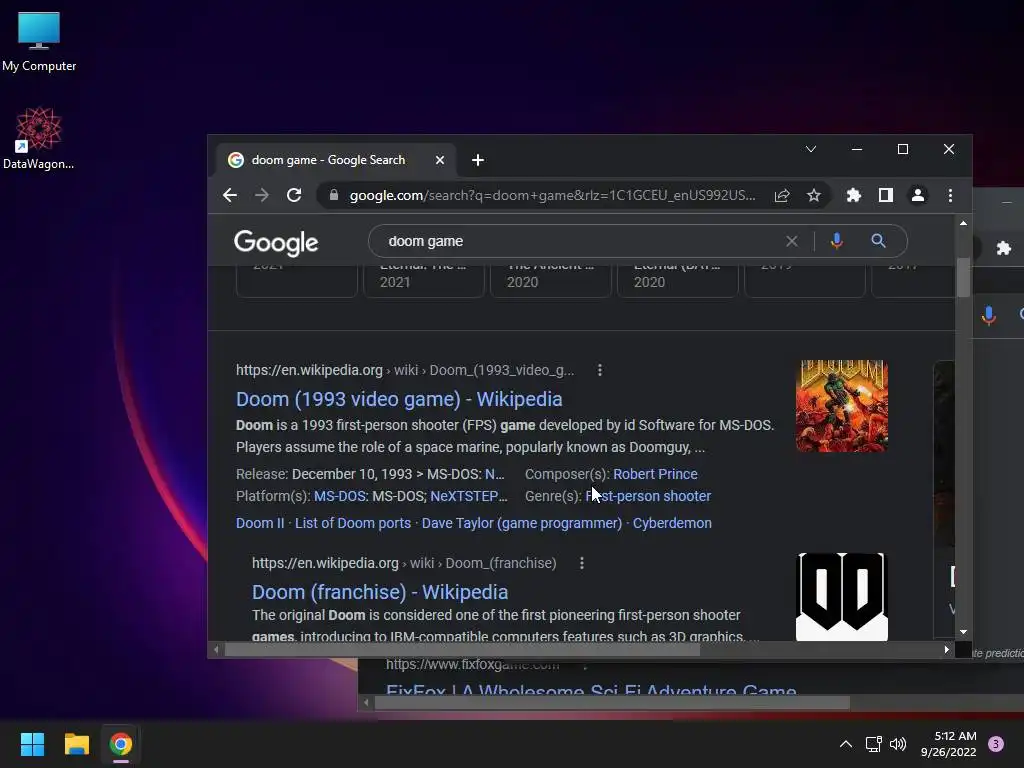Open Extensions puzzle icon in the background window

pos(1004,248)
